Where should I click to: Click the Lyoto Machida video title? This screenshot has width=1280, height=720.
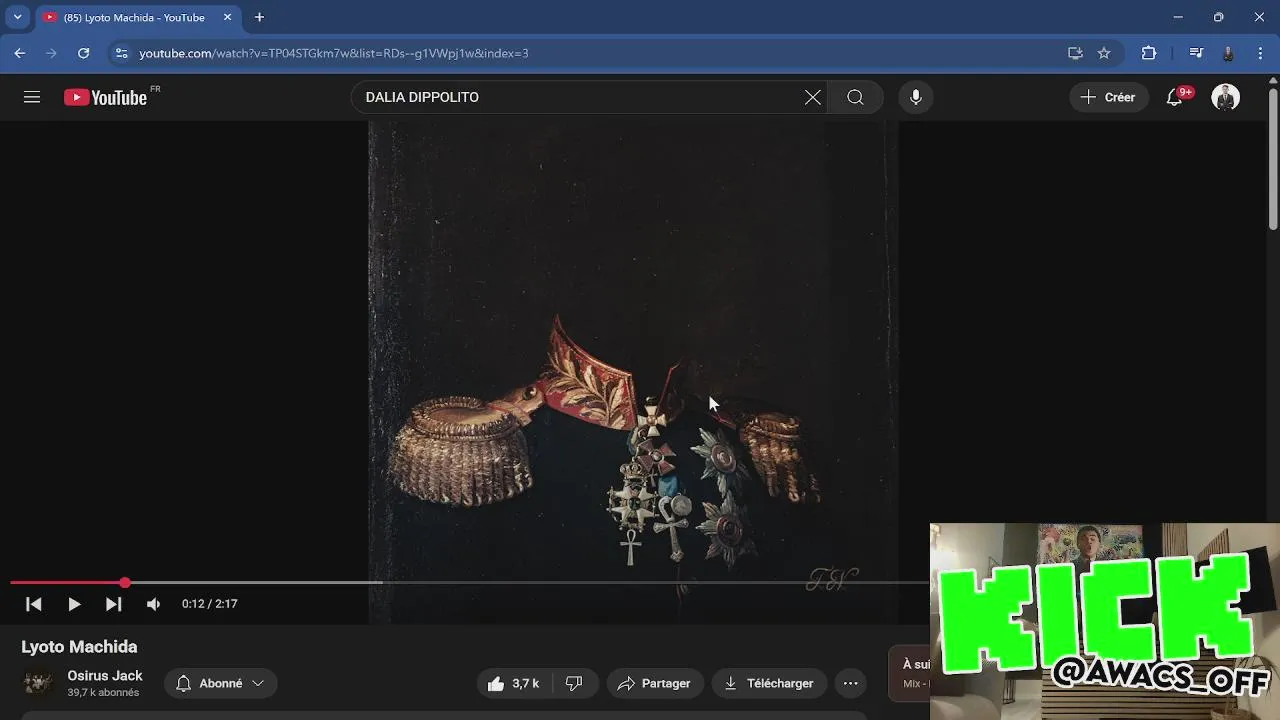[79, 647]
